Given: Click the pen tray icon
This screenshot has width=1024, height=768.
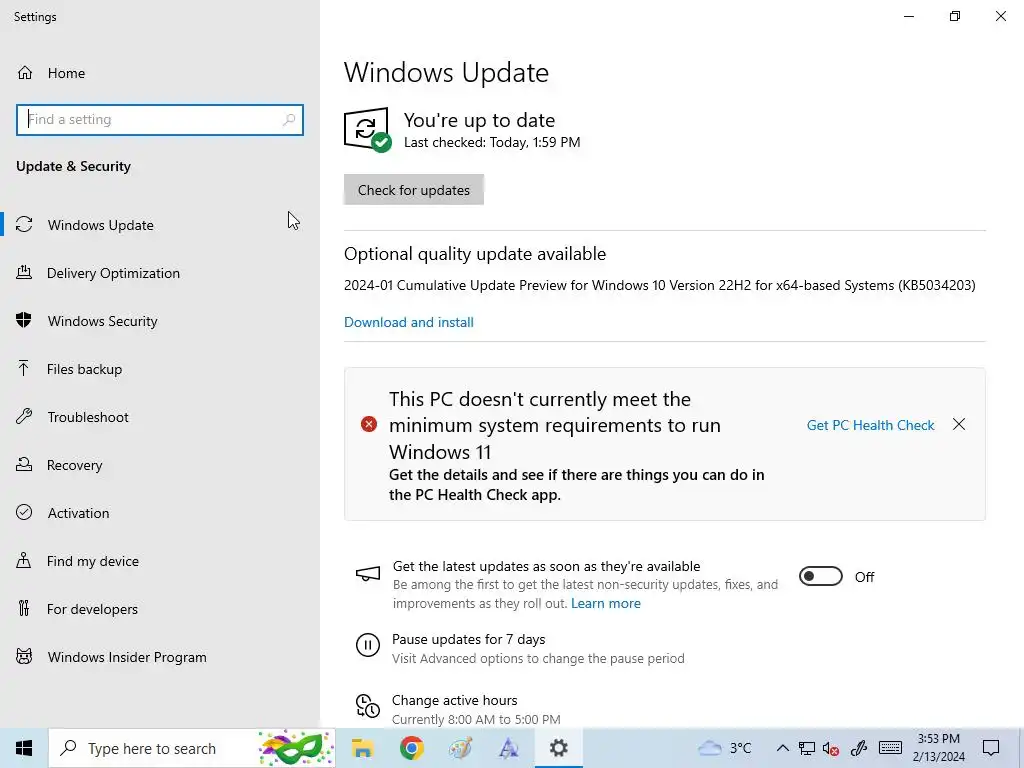Looking at the screenshot, I should (858, 748).
